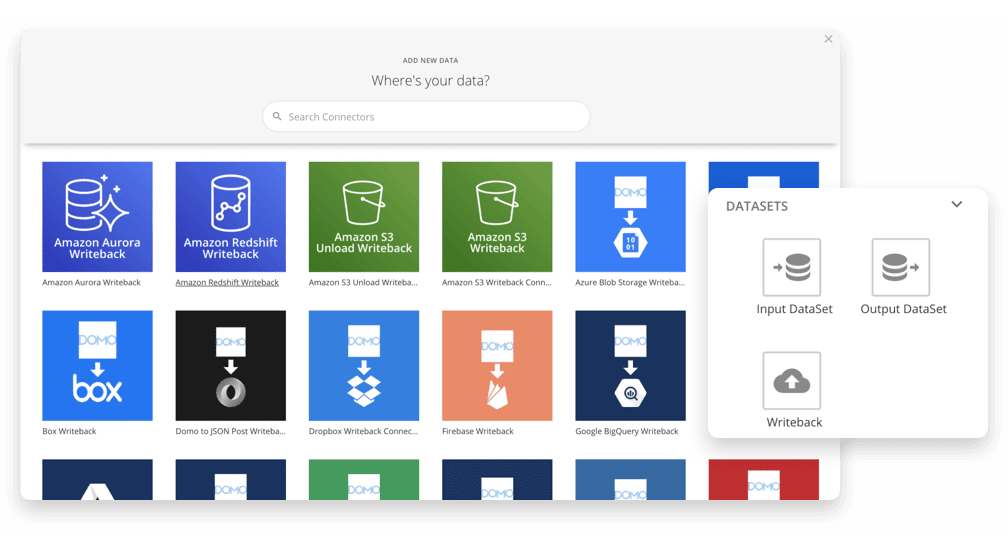Select the Amazon Redshift Writeback tile
Image resolution: width=1008 pixels, height=550 pixels.
click(230, 217)
